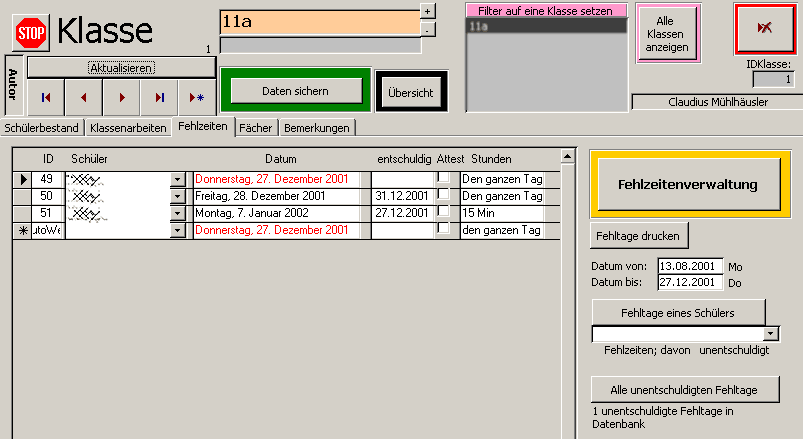Click the up arrow of table scrollbar
The image size is (803, 439).
coord(568,156)
